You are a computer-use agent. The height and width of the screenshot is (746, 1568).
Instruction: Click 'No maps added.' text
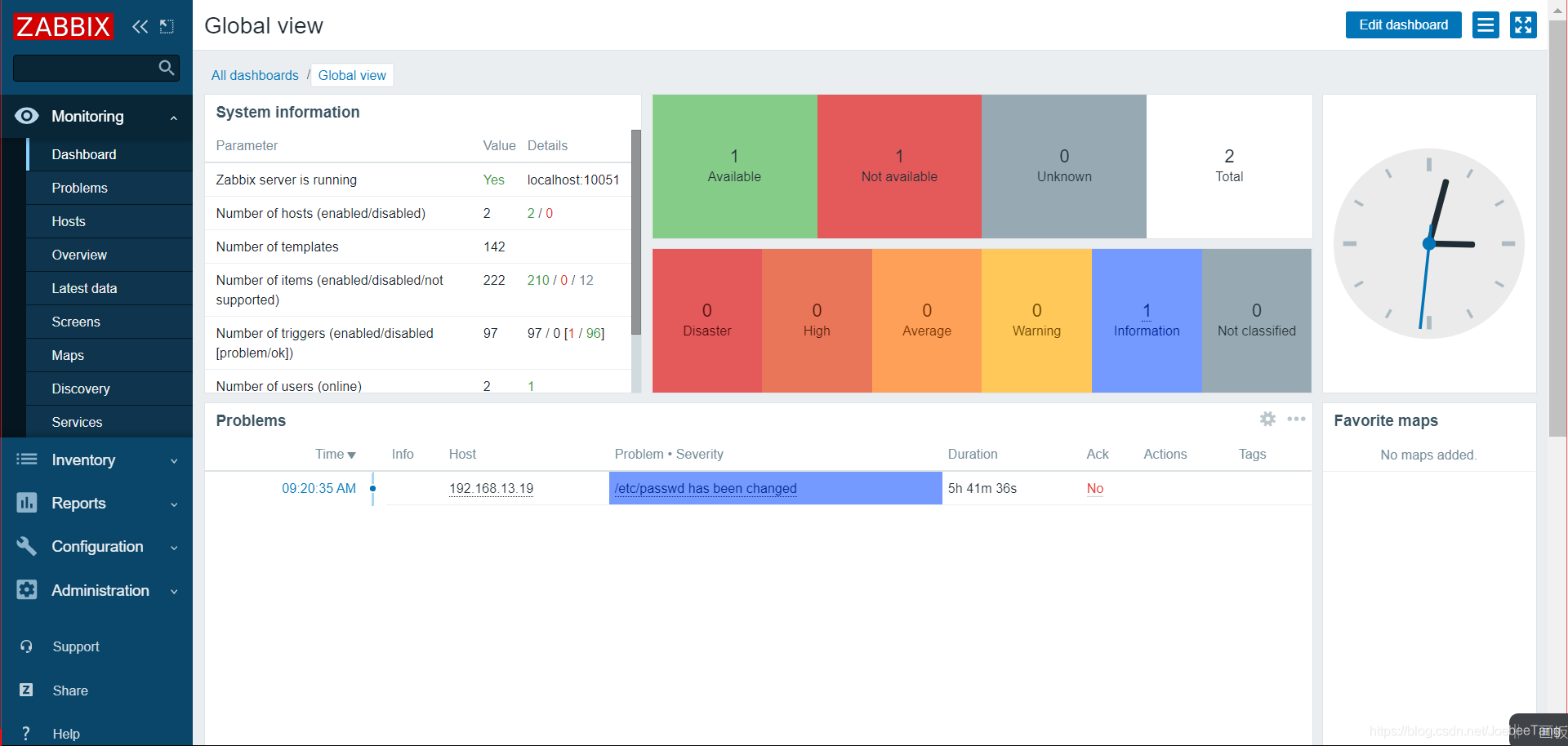[1428, 455]
